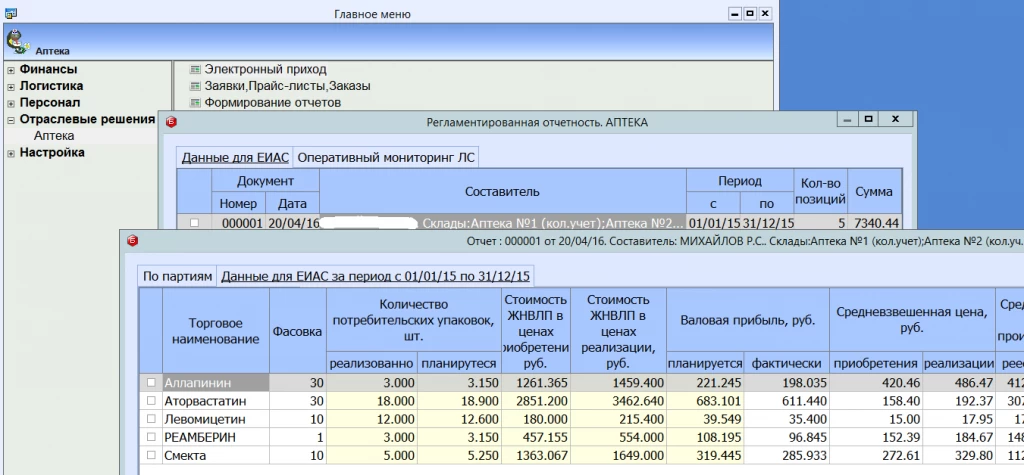Open the Электронный приход menu entry

265,69
